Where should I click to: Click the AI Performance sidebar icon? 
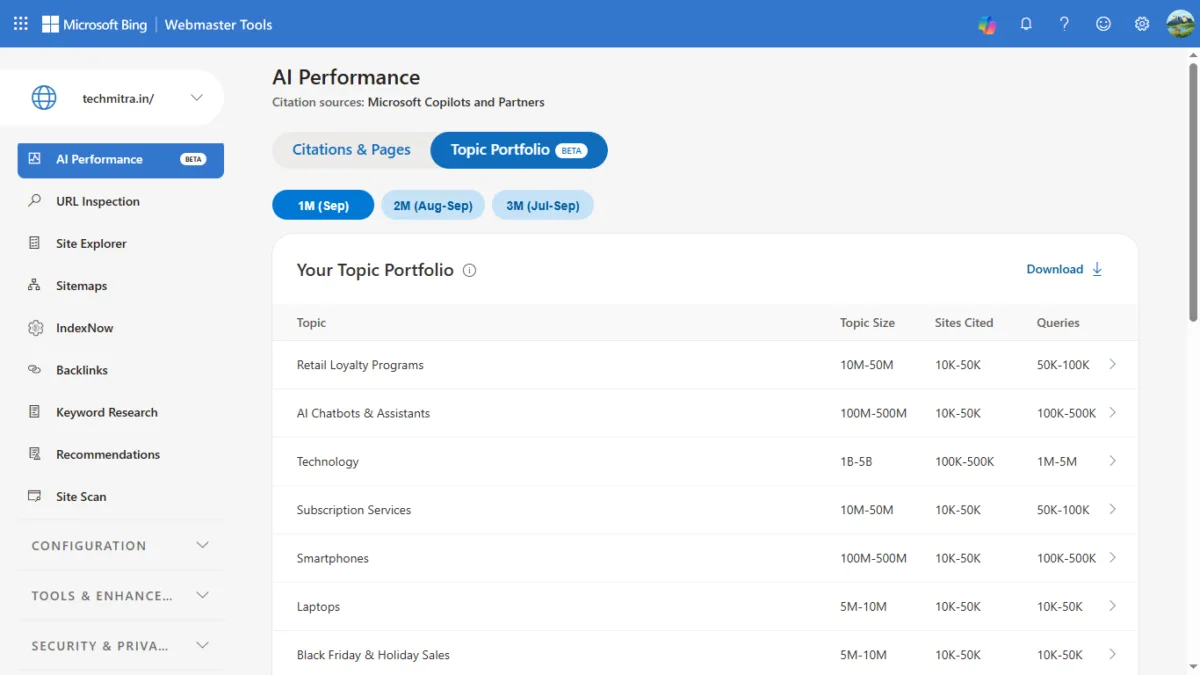35,159
